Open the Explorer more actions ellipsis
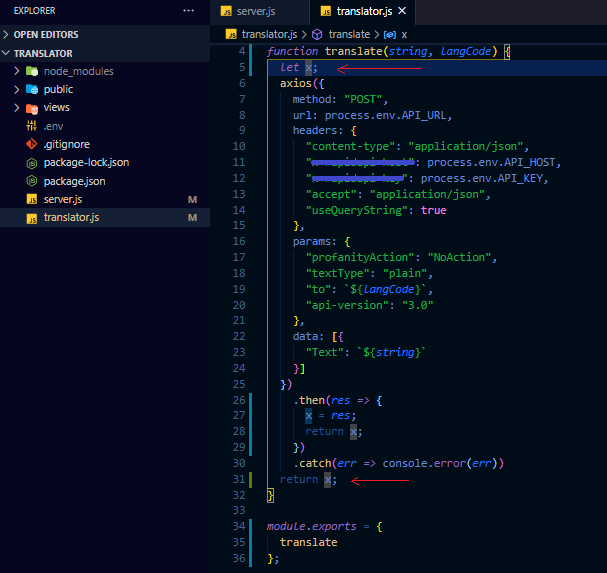 (x=189, y=11)
